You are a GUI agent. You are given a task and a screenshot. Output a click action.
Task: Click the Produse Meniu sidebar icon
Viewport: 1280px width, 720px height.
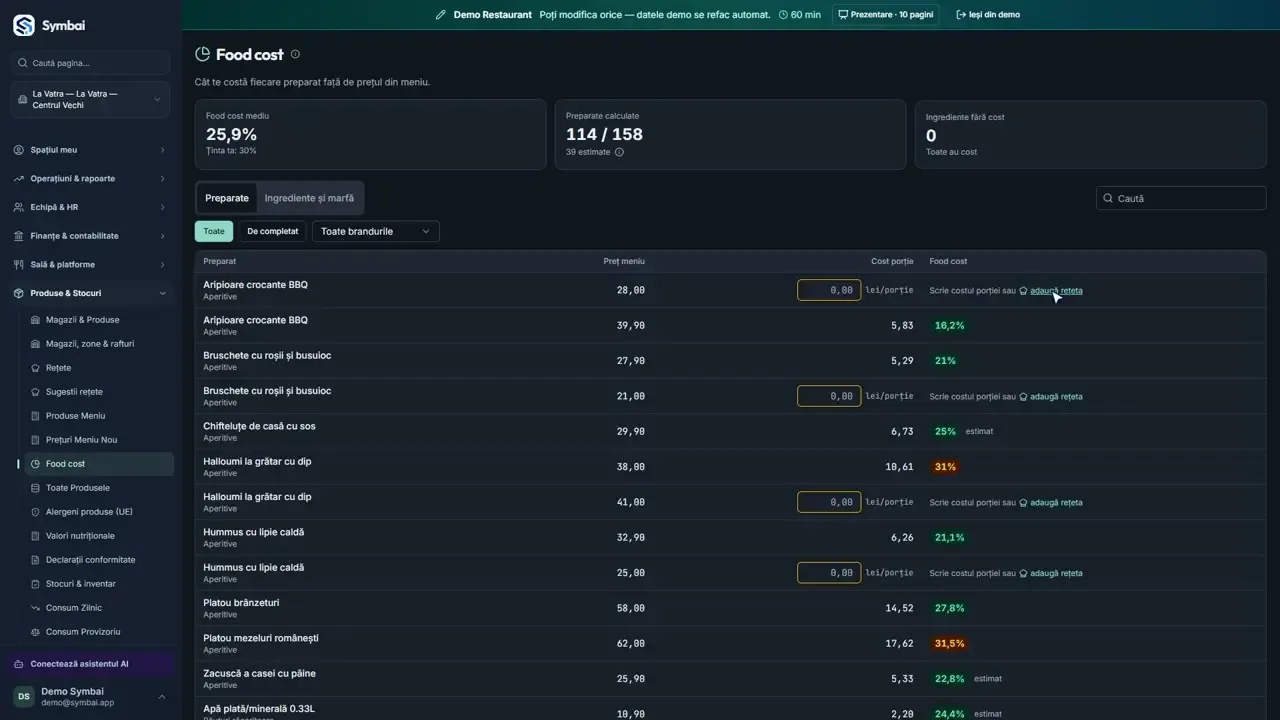(36, 416)
